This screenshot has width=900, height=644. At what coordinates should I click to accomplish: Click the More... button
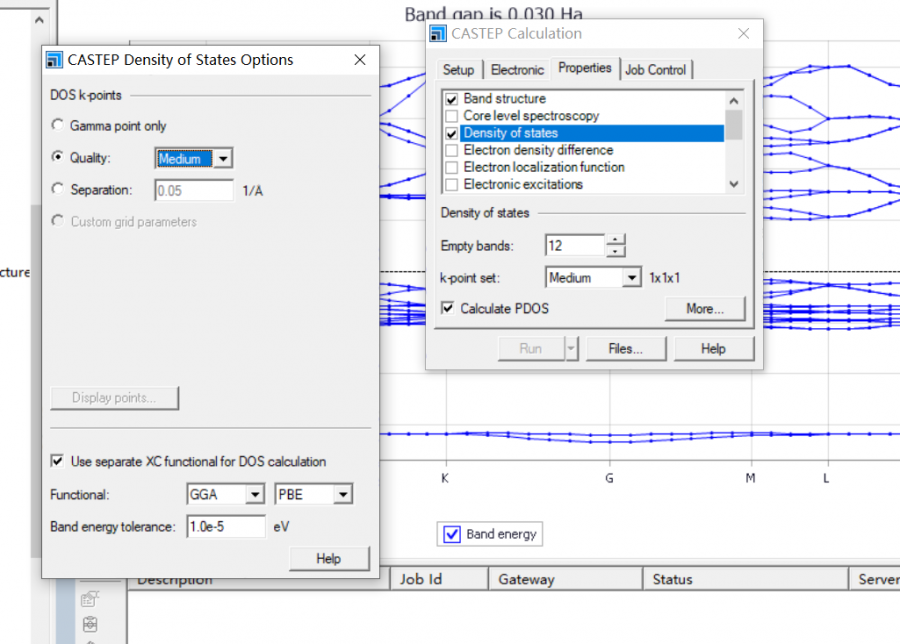click(705, 309)
